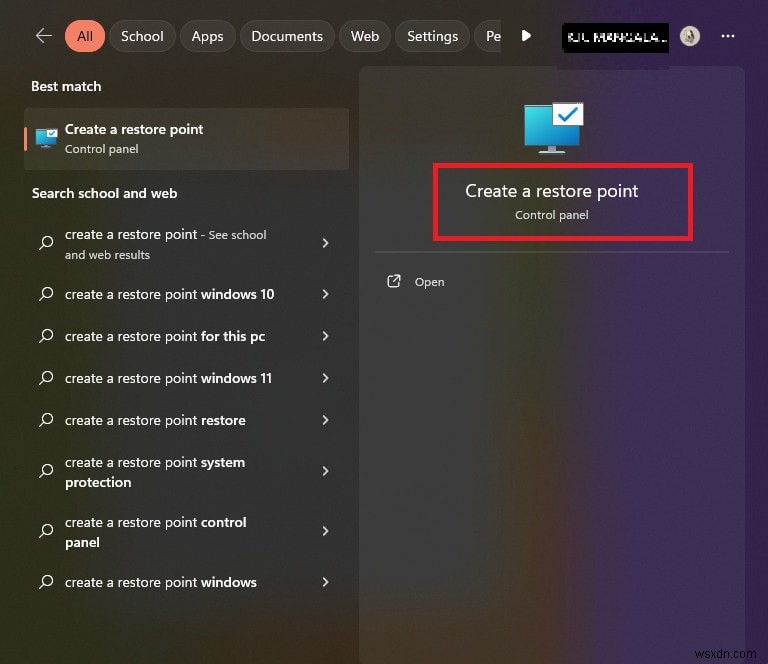Select the All filter tab
The height and width of the screenshot is (664, 768).
tap(85, 36)
